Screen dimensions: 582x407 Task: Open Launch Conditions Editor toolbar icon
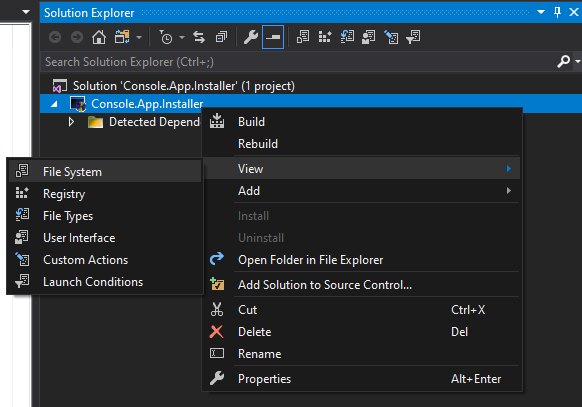pos(413,37)
